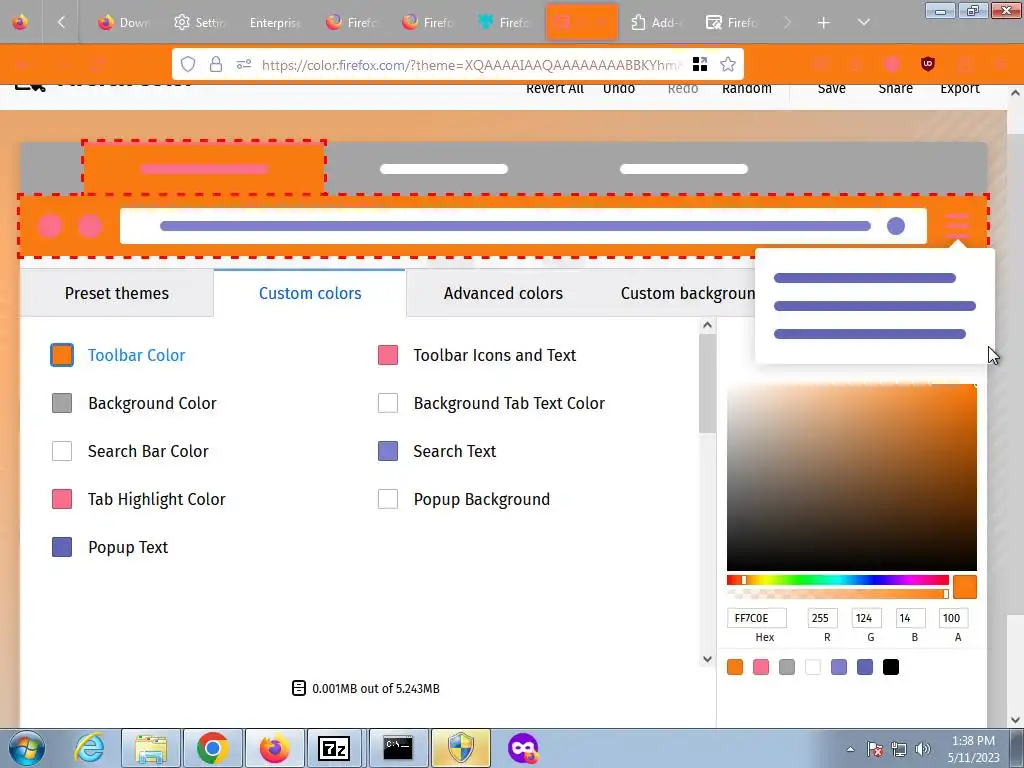Click the tracking protection shield icon

pyautogui.click(x=188, y=64)
